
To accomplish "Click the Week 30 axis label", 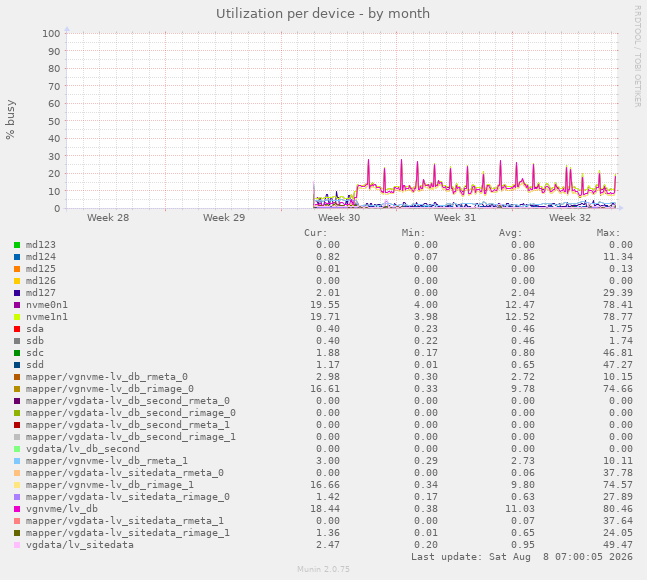I will coord(339,217).
